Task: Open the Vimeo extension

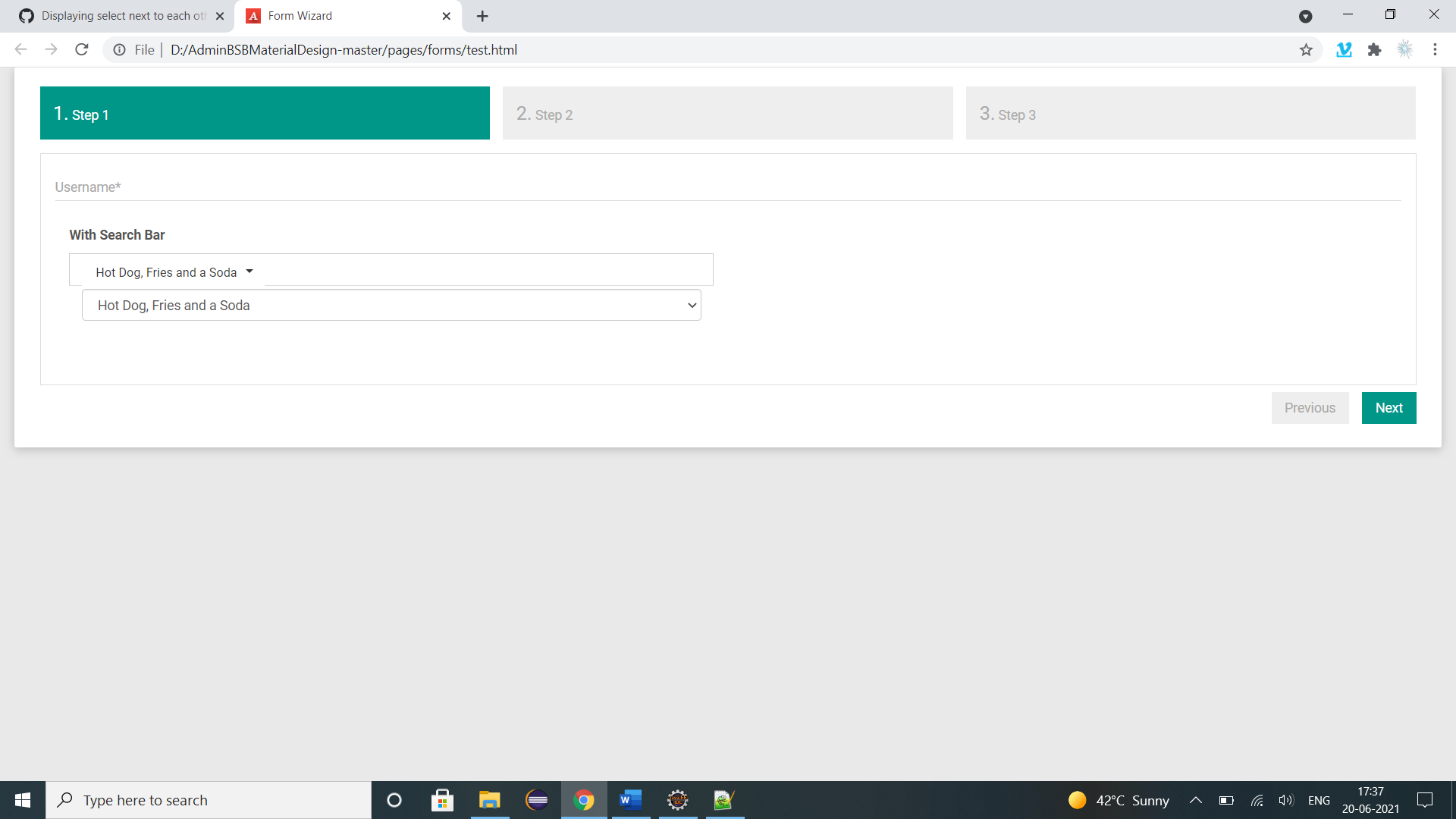Action: click(1345, 49)
